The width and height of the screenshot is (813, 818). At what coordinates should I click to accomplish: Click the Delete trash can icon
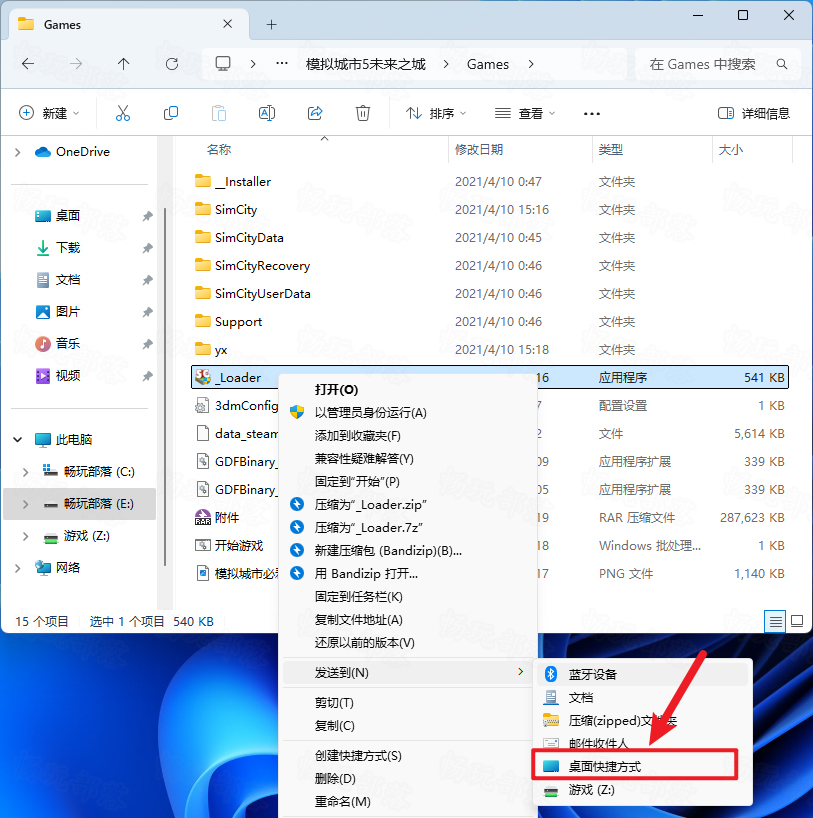pyautogui.click(x=363, y=113)
